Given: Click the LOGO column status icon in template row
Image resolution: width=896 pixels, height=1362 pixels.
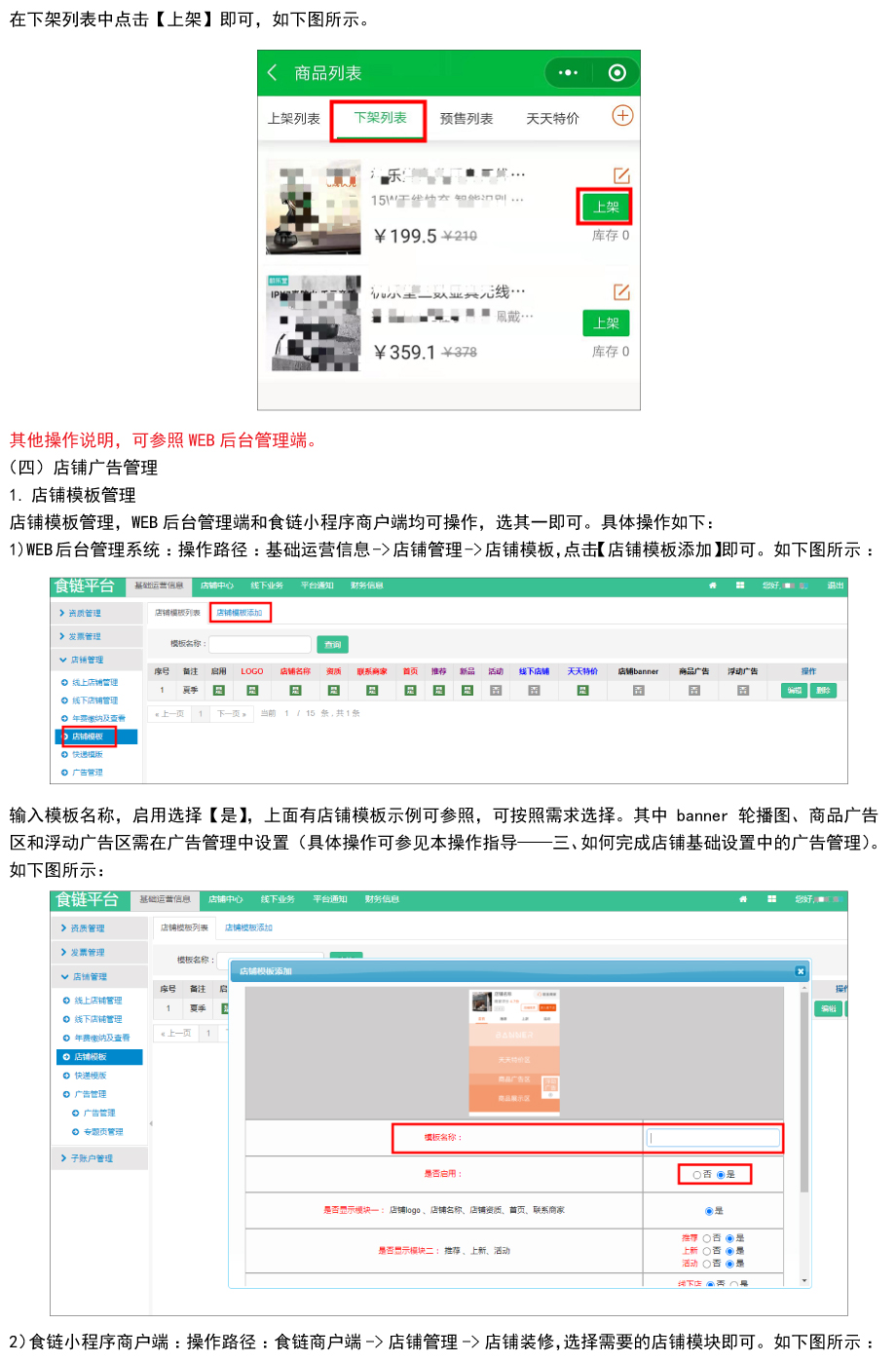Looking at the screenshot, I should pos(252,691).
